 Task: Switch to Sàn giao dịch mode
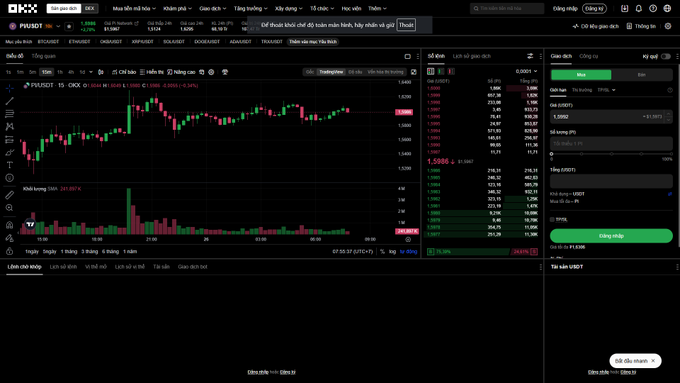coord(64,8)
